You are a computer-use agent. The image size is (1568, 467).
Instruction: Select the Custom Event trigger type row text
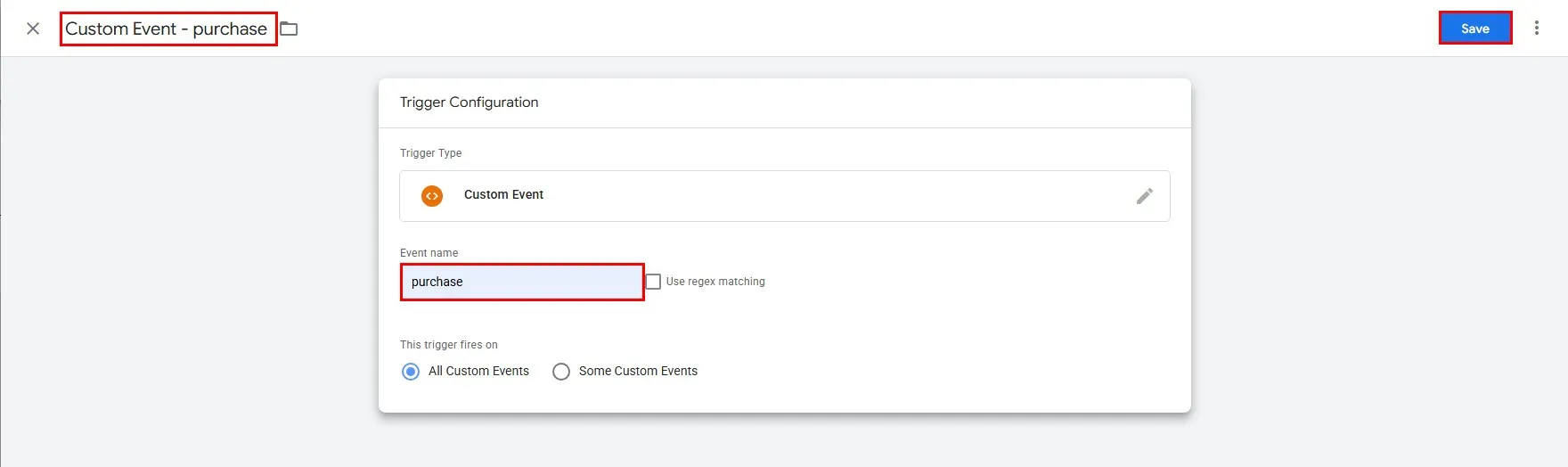tap(503, 194)
